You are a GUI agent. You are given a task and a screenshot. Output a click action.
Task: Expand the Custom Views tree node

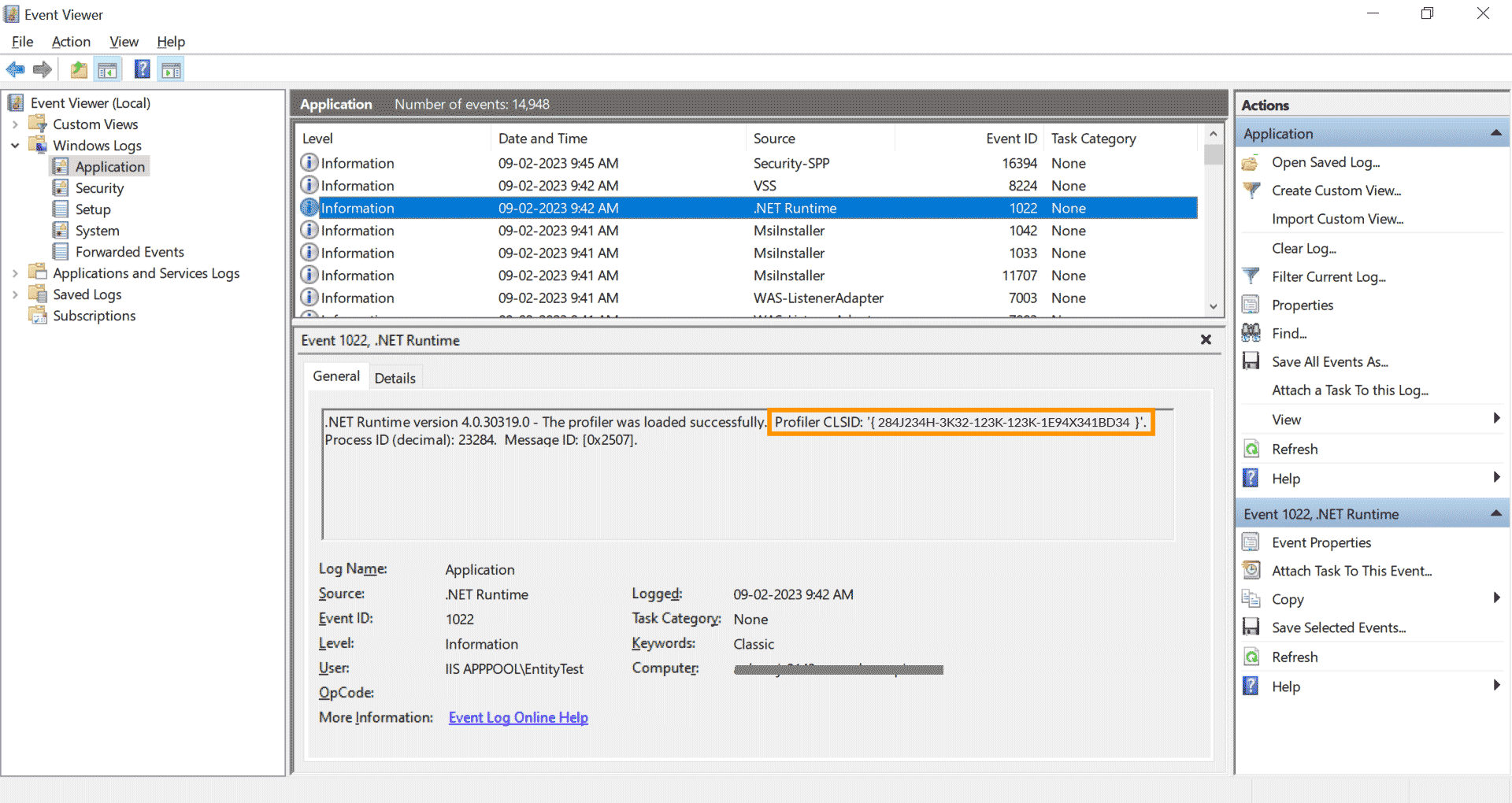[x=15, y=124]
